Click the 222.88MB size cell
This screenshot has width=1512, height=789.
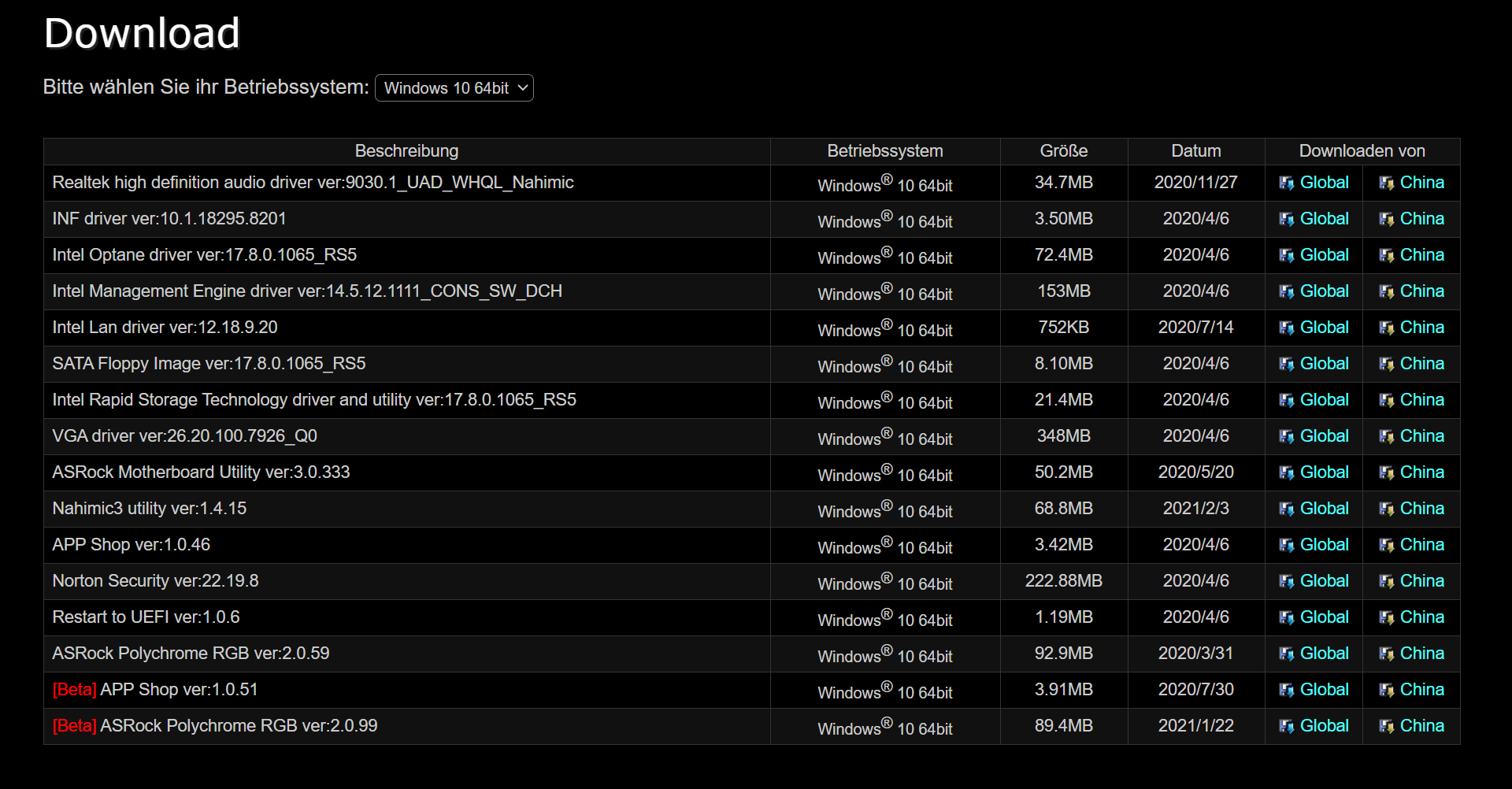point(1064,581)
